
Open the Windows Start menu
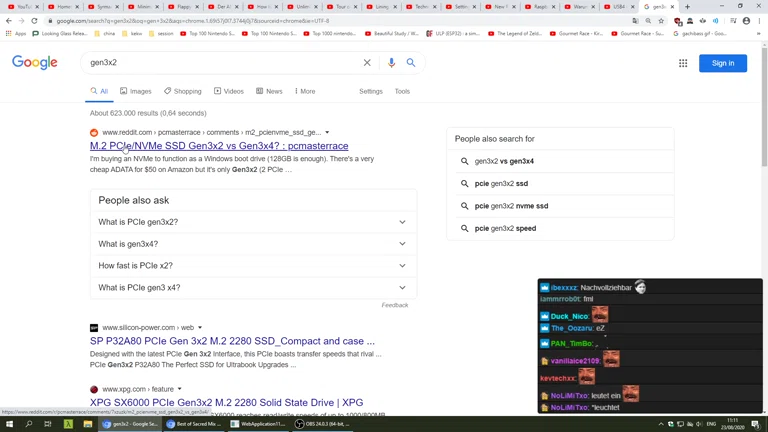coord(9,424)
